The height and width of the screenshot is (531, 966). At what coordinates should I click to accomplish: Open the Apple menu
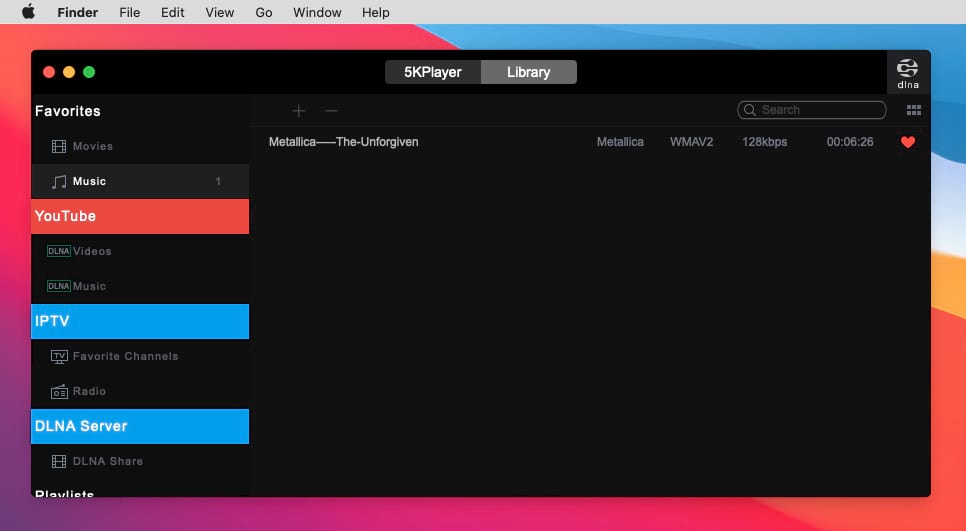28,12
